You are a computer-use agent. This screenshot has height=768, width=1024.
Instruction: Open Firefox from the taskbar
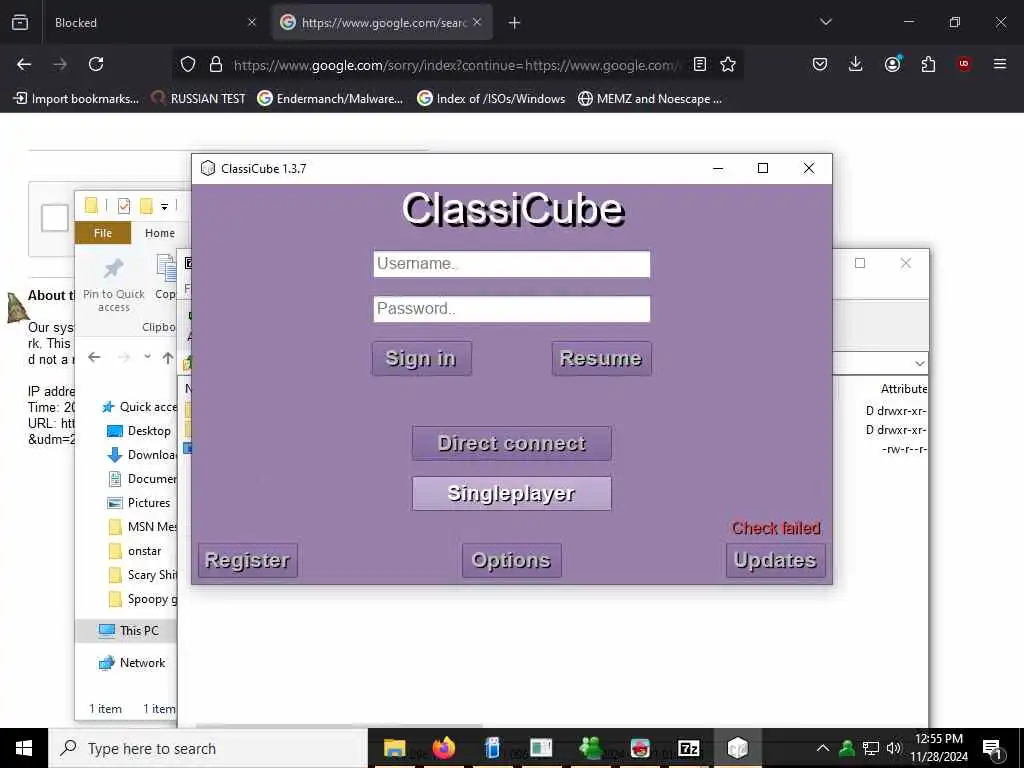pyautogui.click(x=443, y=748)
